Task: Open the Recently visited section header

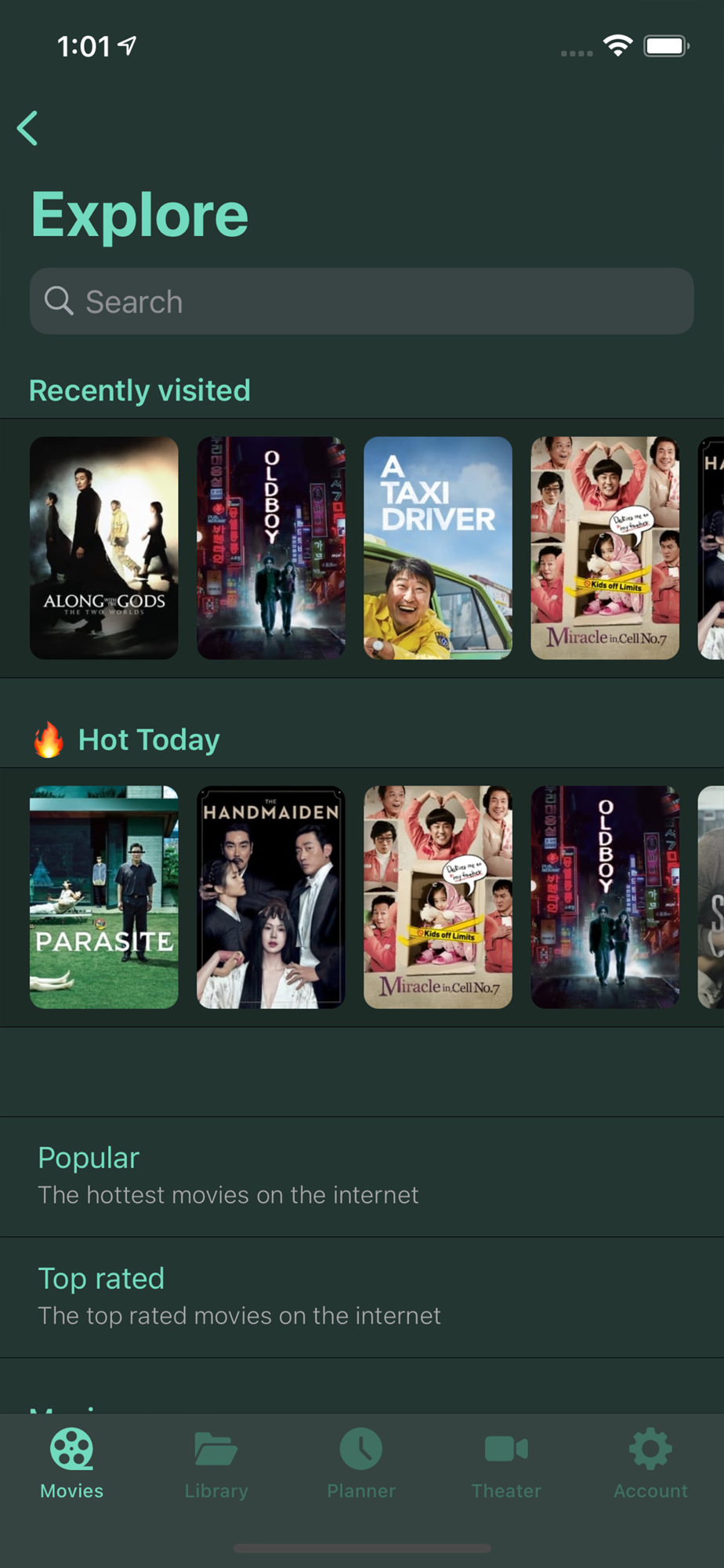Action: tap(139, 390)
